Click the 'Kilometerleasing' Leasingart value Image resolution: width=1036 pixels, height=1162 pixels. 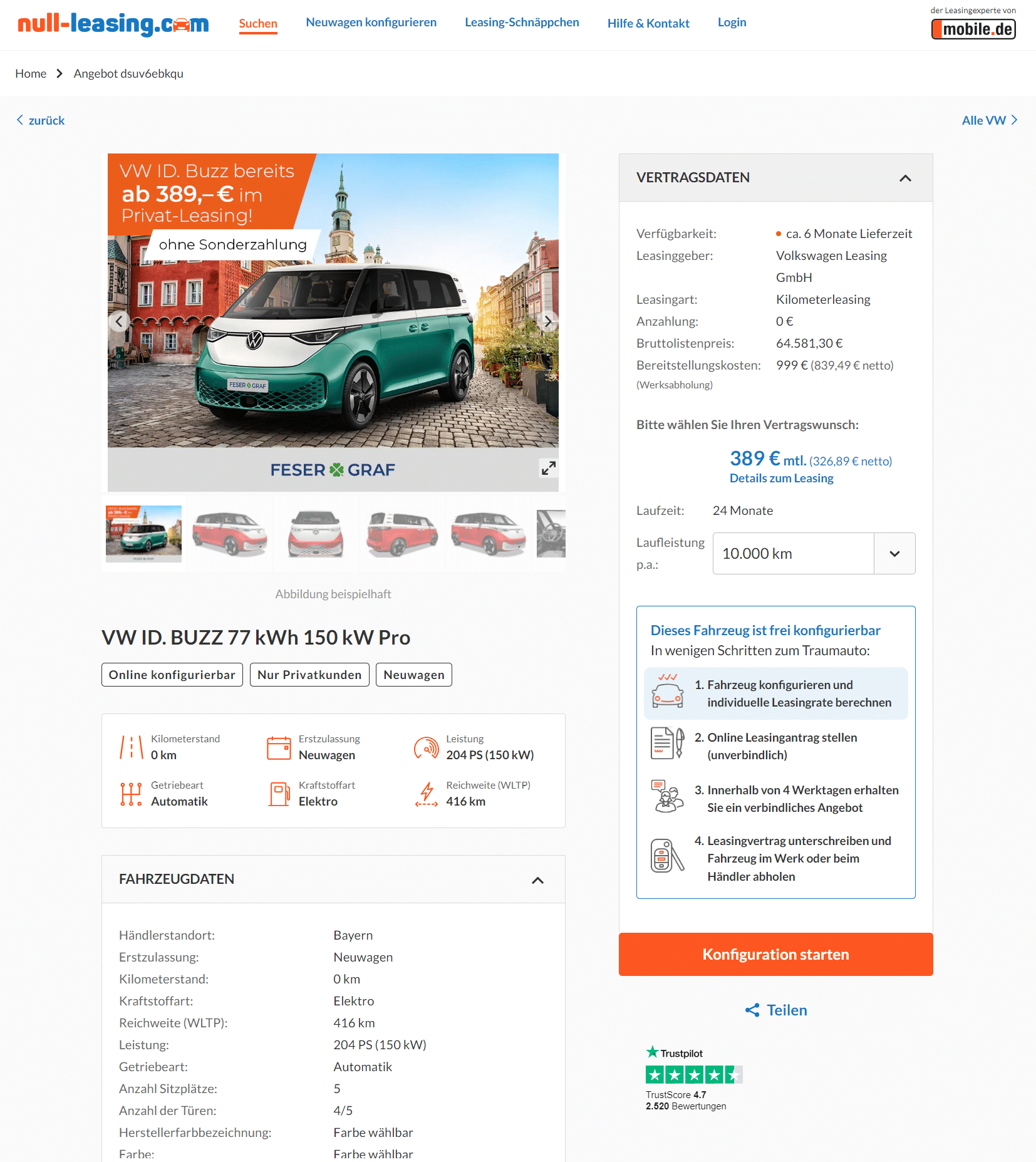click(x=823, y=299)
